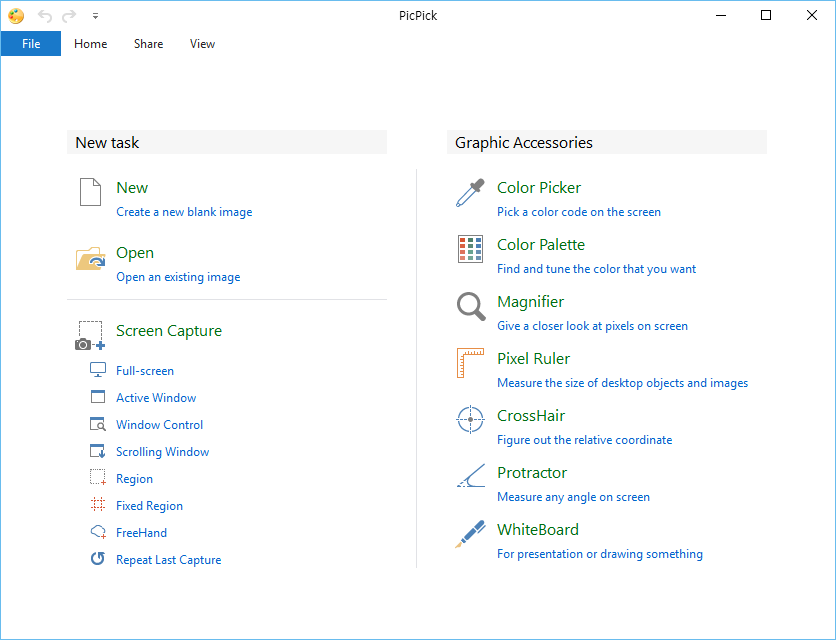Viewport: 836px width, 640px height.
Task: Open the View ribbon tab
Action: (x=202, y=44)
